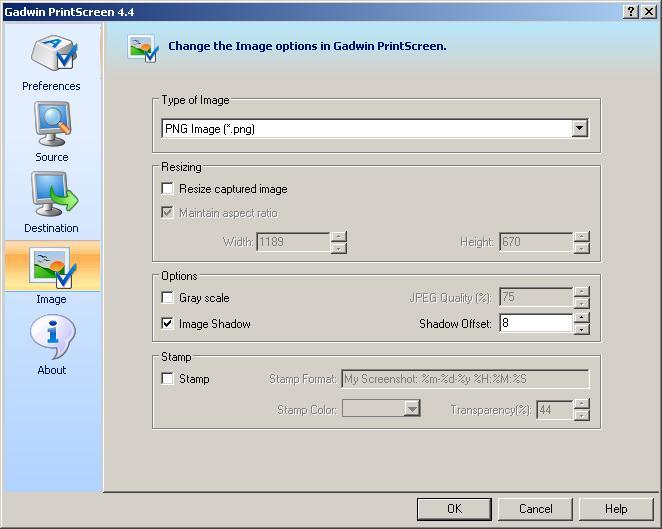662x529 pixels.
Task: Switch to About label in sidebar
Action: [x=52, y=370]
